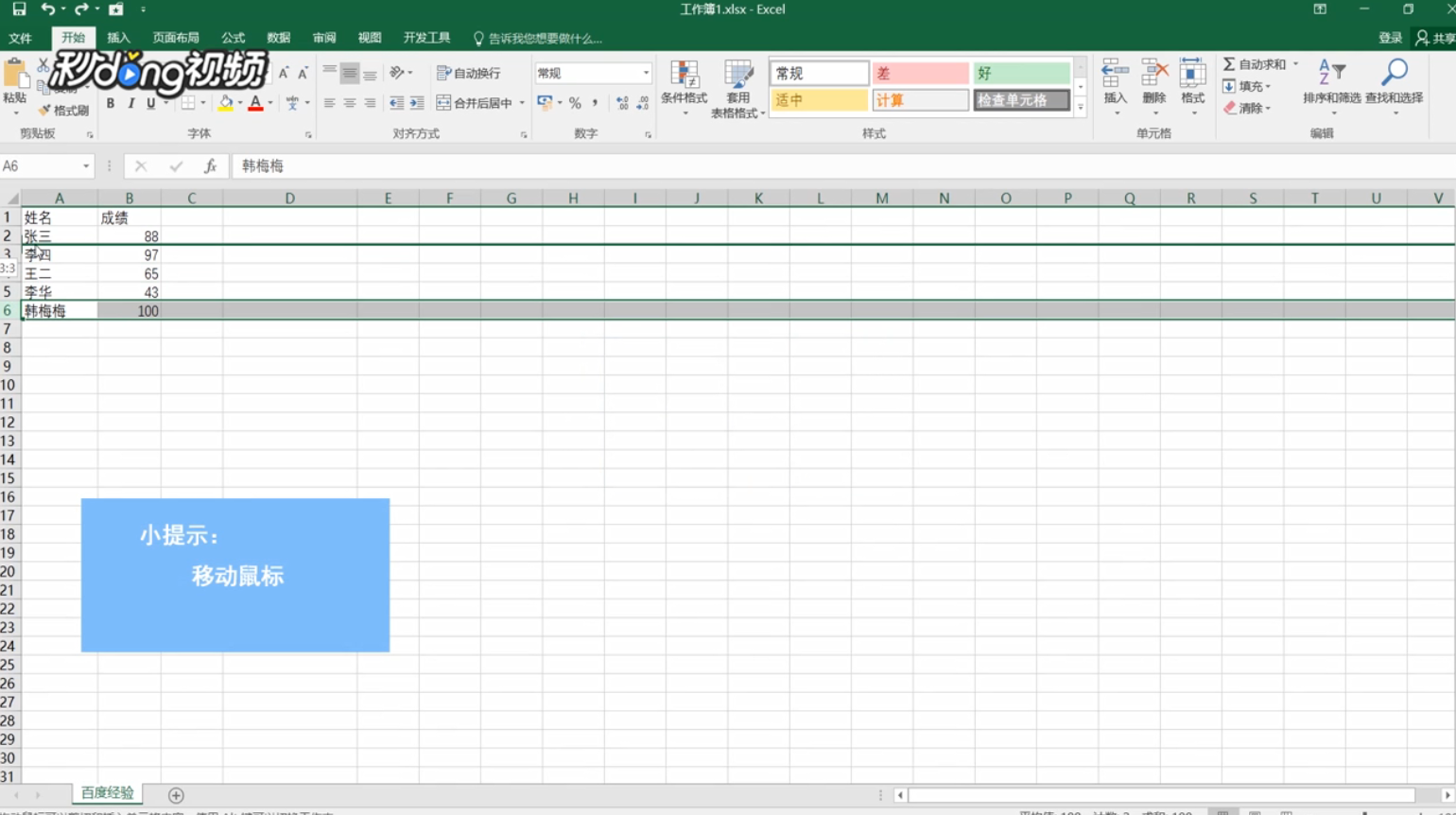Screen dimensions: 1456x815
Task: Toggle italic formatting
Action: coord(130,103)
